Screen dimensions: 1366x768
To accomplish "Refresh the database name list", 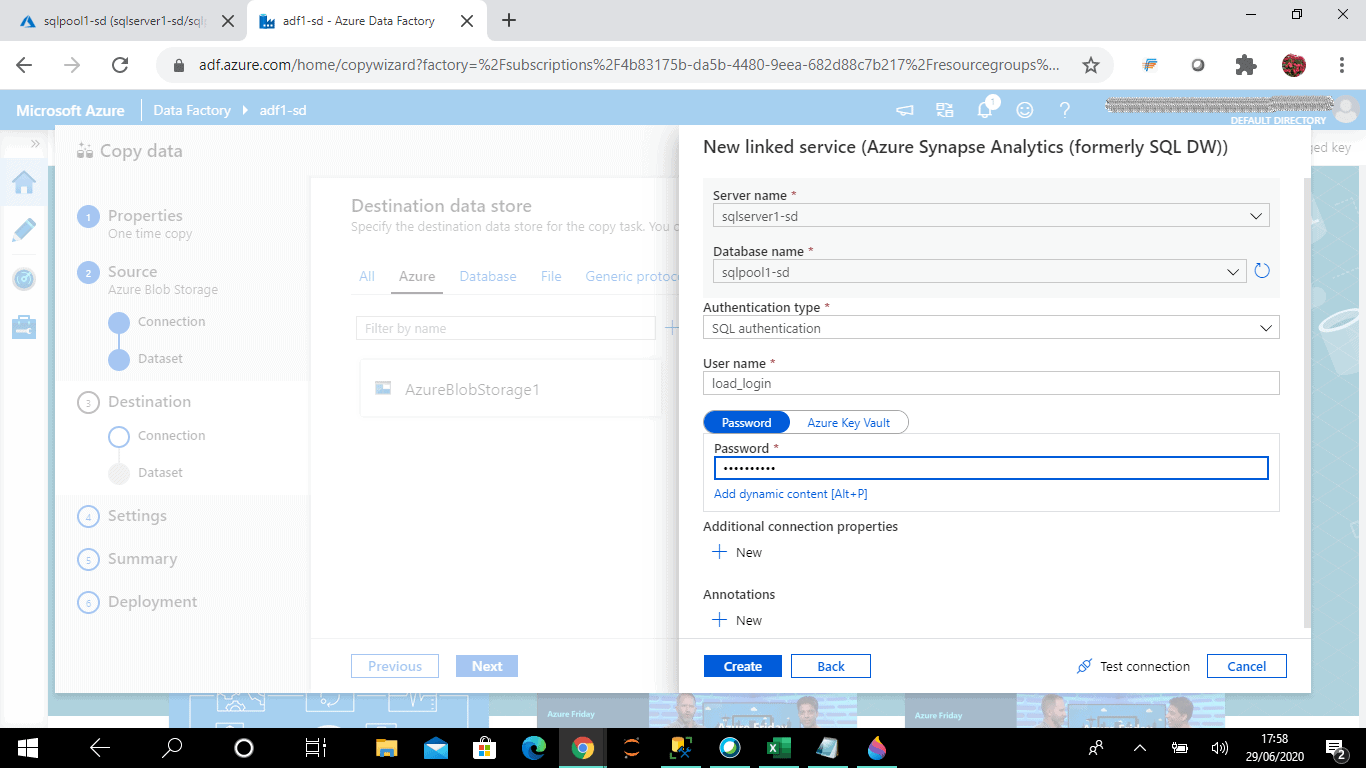I will 1262,271.
